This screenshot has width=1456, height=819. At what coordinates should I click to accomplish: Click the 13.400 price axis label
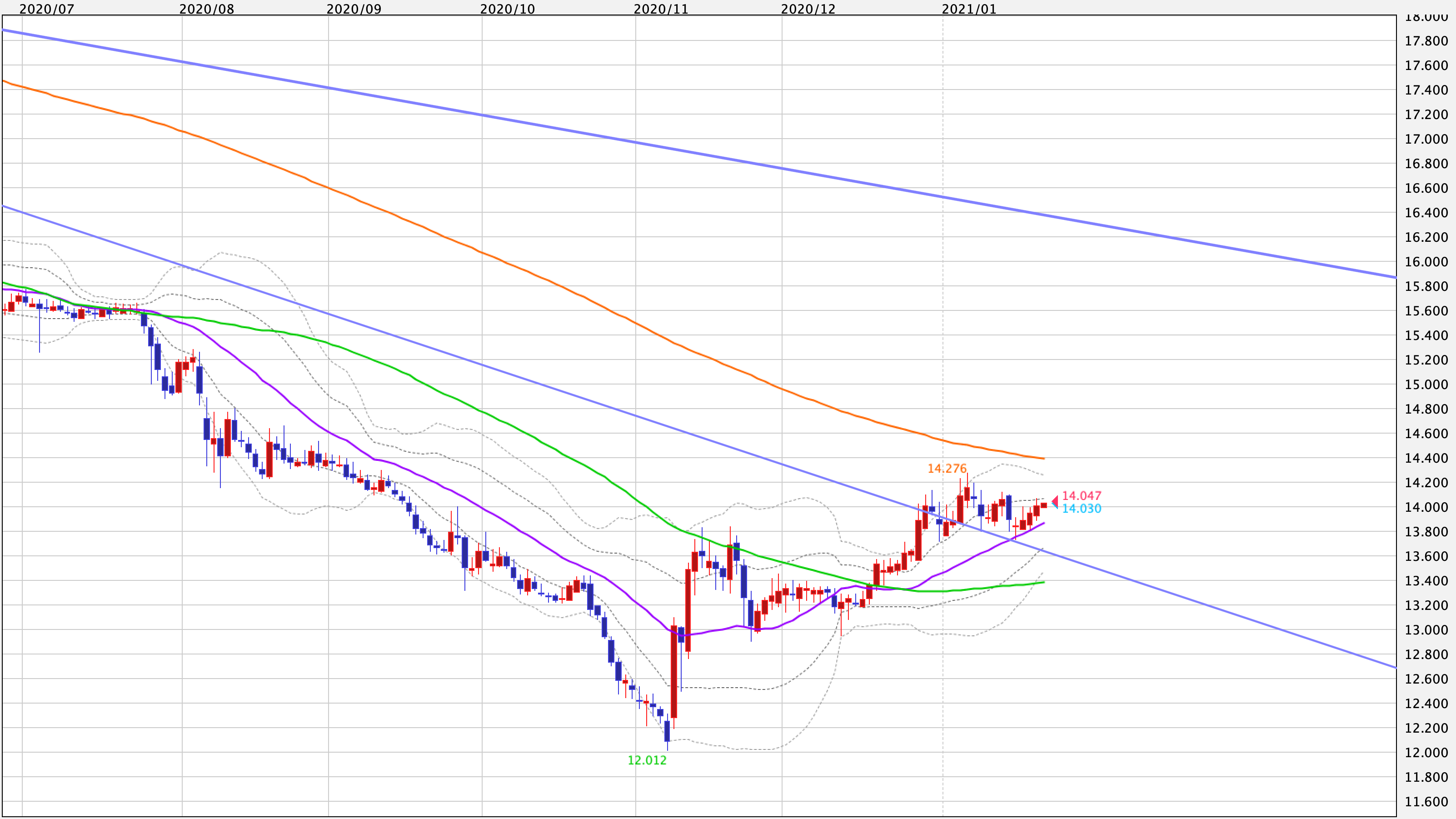tap(1426, 580)
